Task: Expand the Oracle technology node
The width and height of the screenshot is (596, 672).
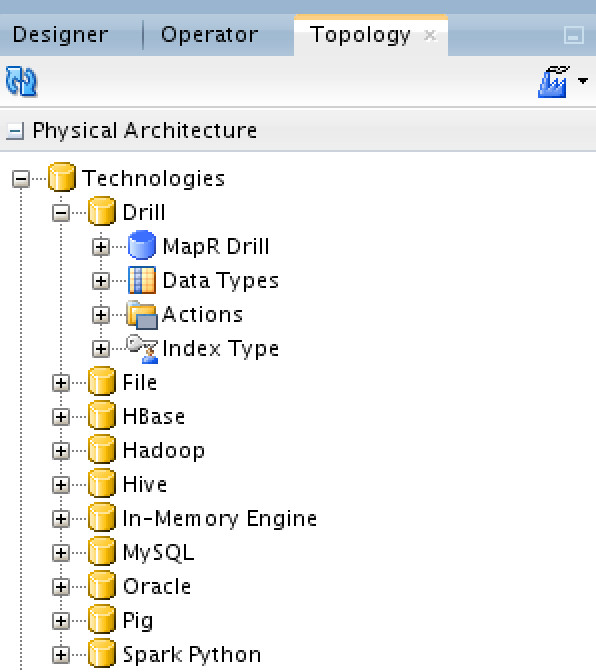Action: point(61,587)
